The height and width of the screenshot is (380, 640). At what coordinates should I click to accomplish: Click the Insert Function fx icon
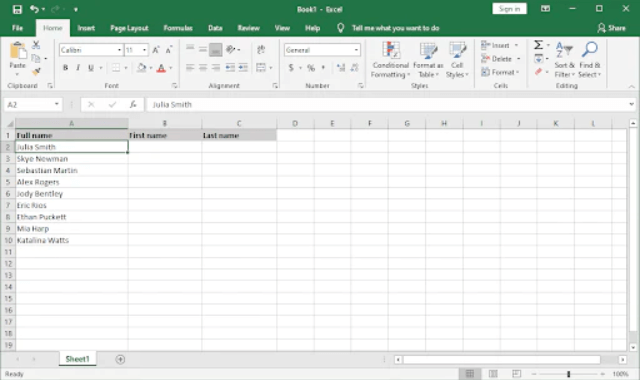[x=133, y=105]
